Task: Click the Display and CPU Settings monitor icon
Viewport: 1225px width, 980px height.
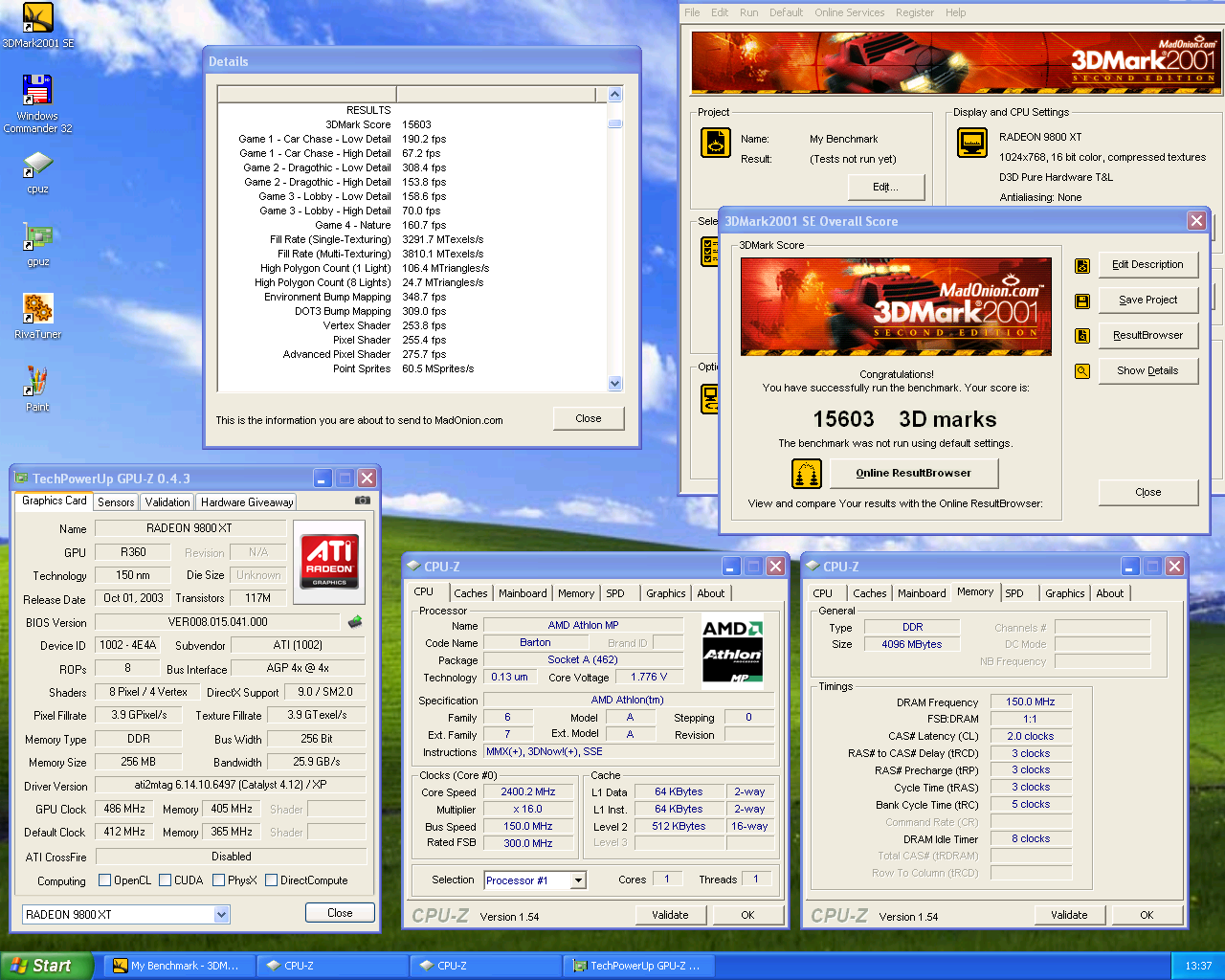Action: click(972, 143)
